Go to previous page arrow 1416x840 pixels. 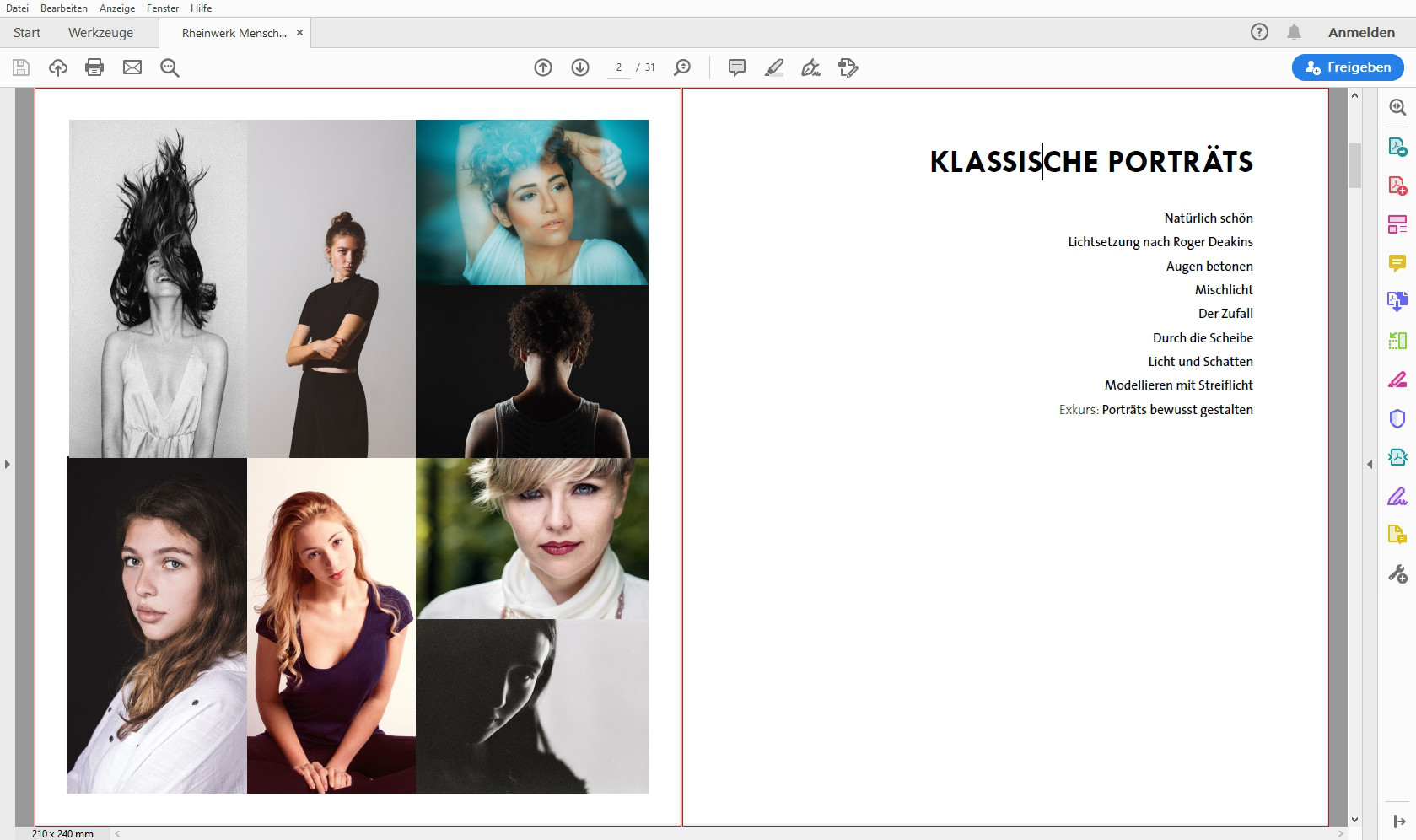pos(543,67)
